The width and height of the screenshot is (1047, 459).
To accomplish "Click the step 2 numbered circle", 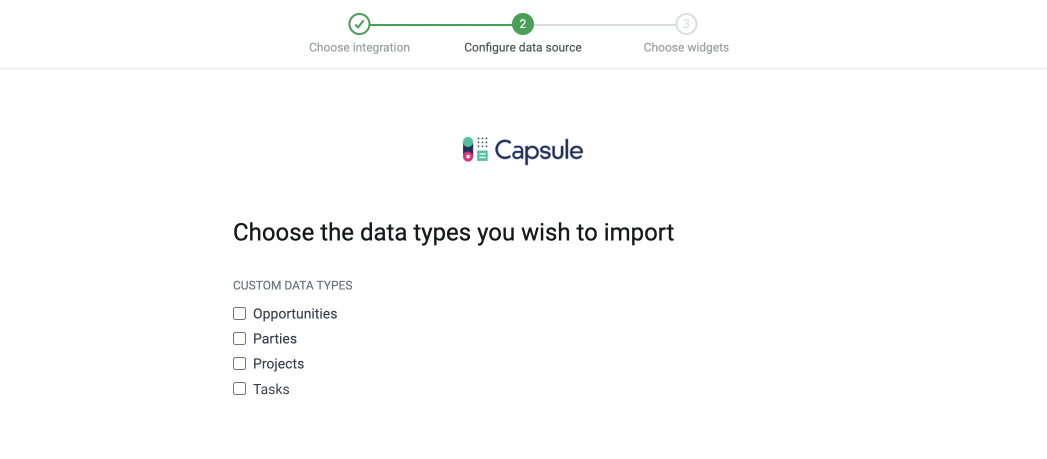I will coord(522,24).
